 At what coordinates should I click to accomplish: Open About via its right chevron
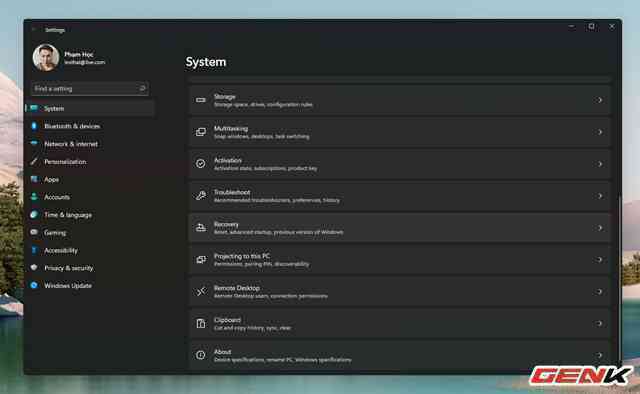(x=600, y=355)
